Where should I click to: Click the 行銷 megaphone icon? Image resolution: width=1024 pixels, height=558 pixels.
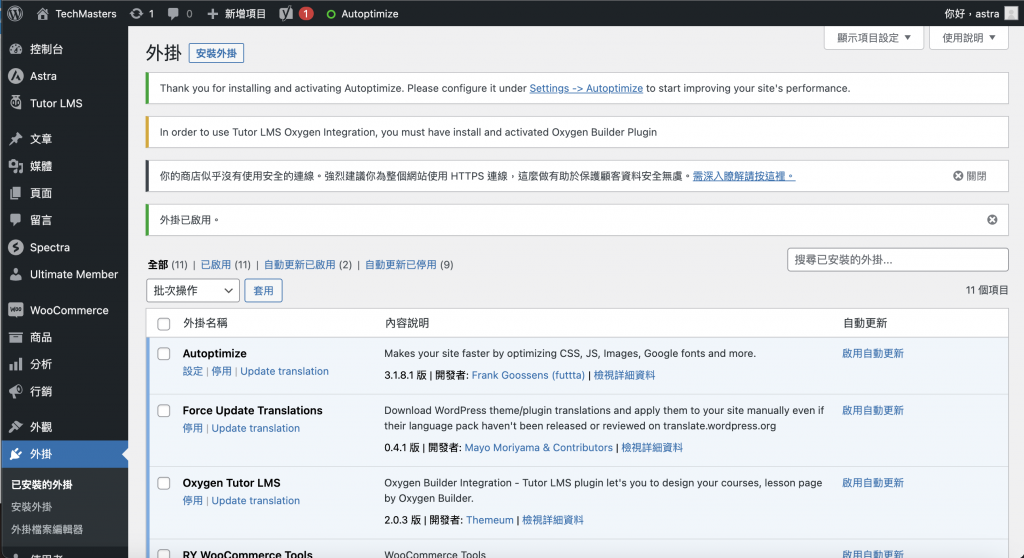pyautogui.click(x=16, y=391)
